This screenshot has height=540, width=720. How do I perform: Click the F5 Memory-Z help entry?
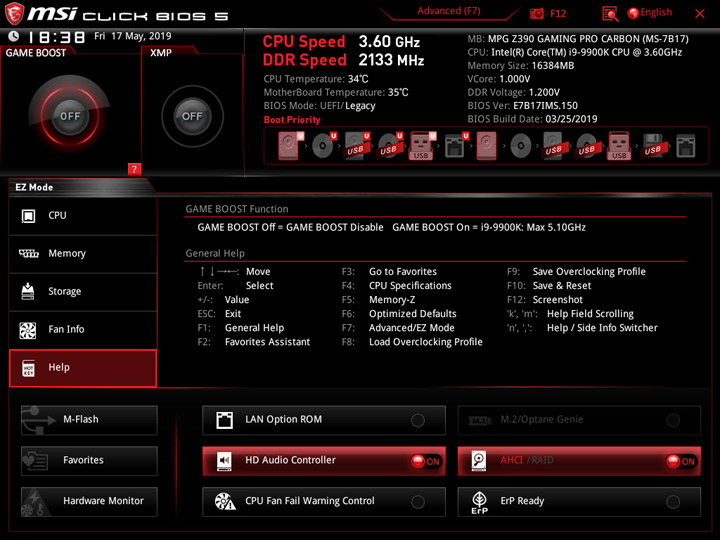[x=378, y=300]
